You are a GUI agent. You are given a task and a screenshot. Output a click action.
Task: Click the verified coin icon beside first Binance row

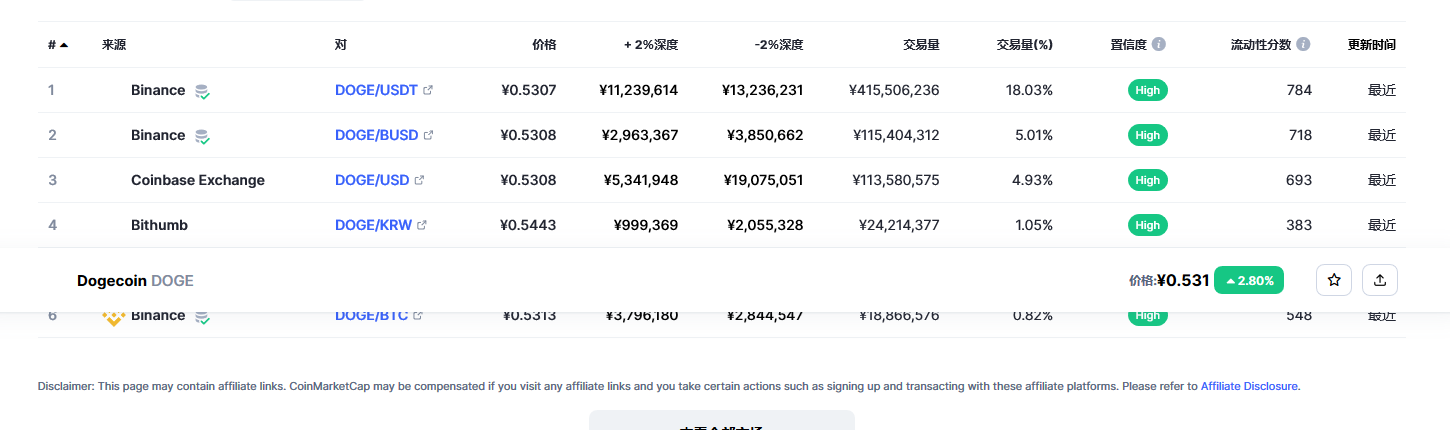pos(202,91)
